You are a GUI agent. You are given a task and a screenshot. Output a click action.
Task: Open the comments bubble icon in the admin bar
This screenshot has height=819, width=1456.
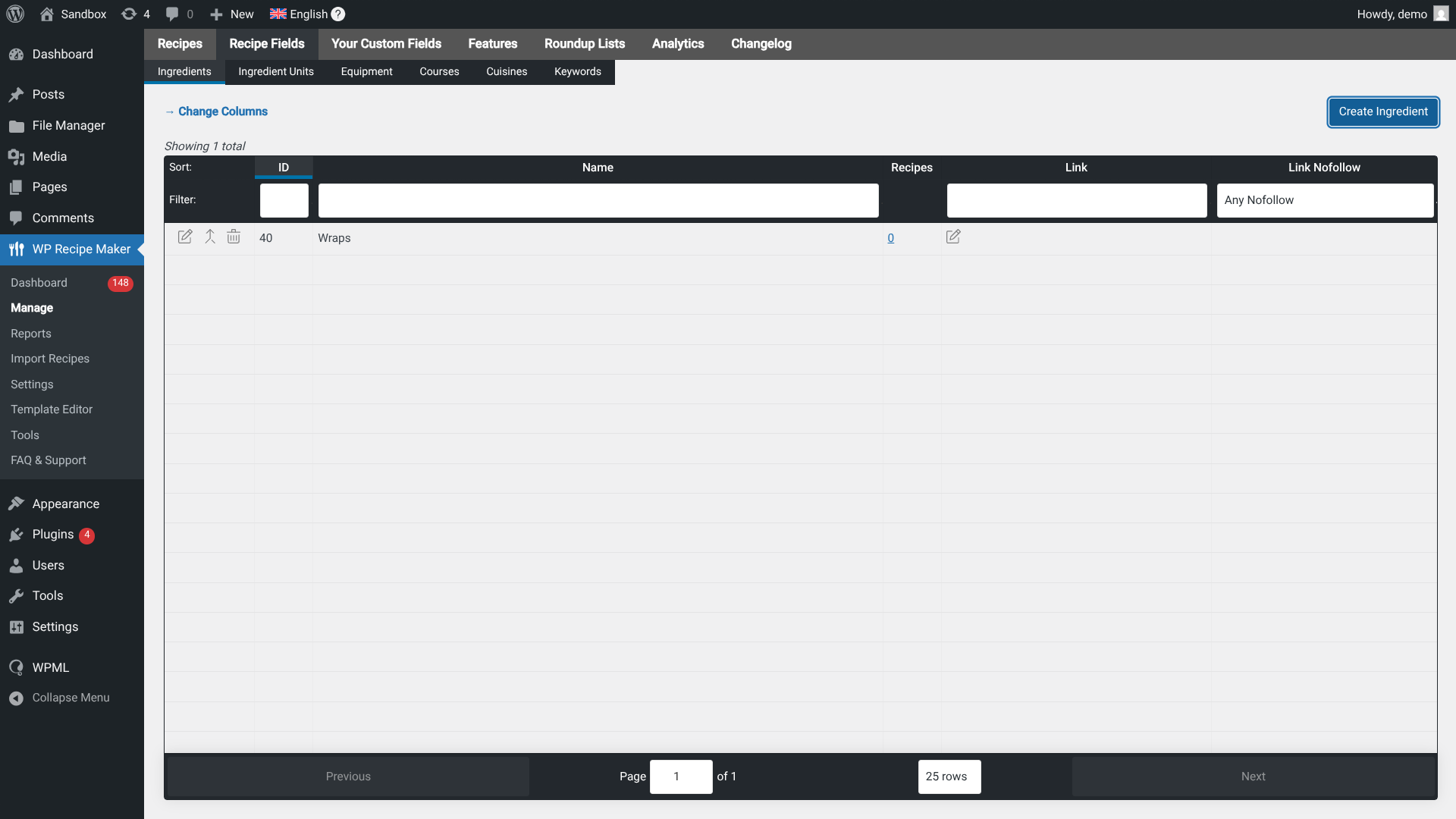(172, 14)
